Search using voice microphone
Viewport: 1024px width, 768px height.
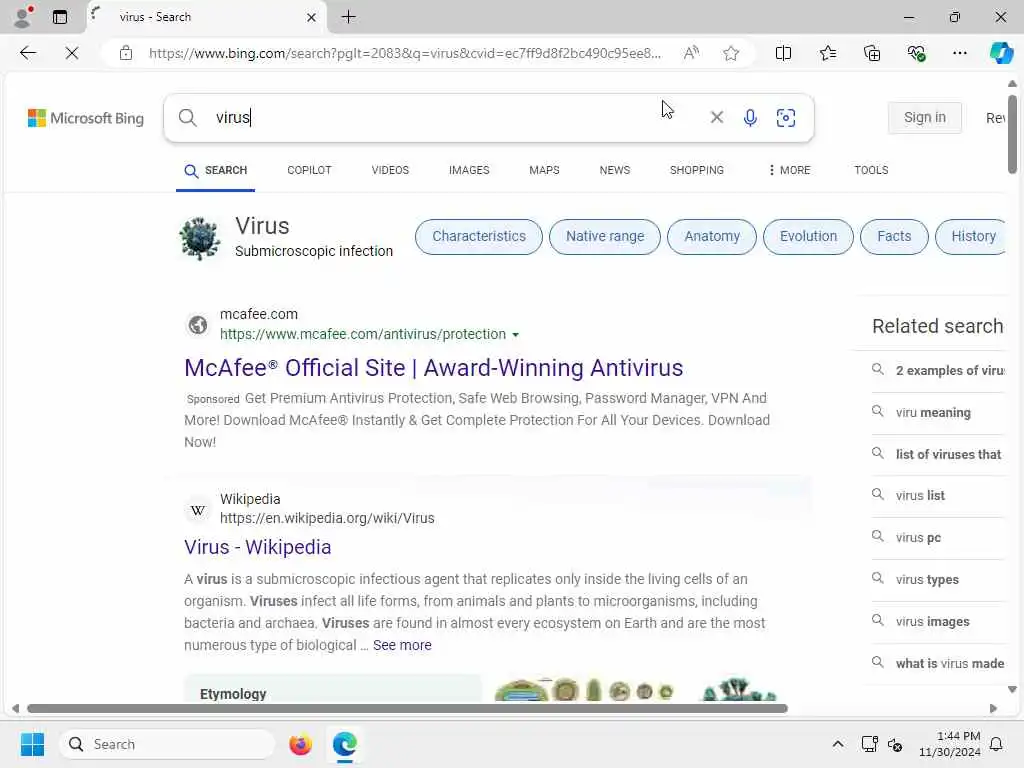click(750, 118)
